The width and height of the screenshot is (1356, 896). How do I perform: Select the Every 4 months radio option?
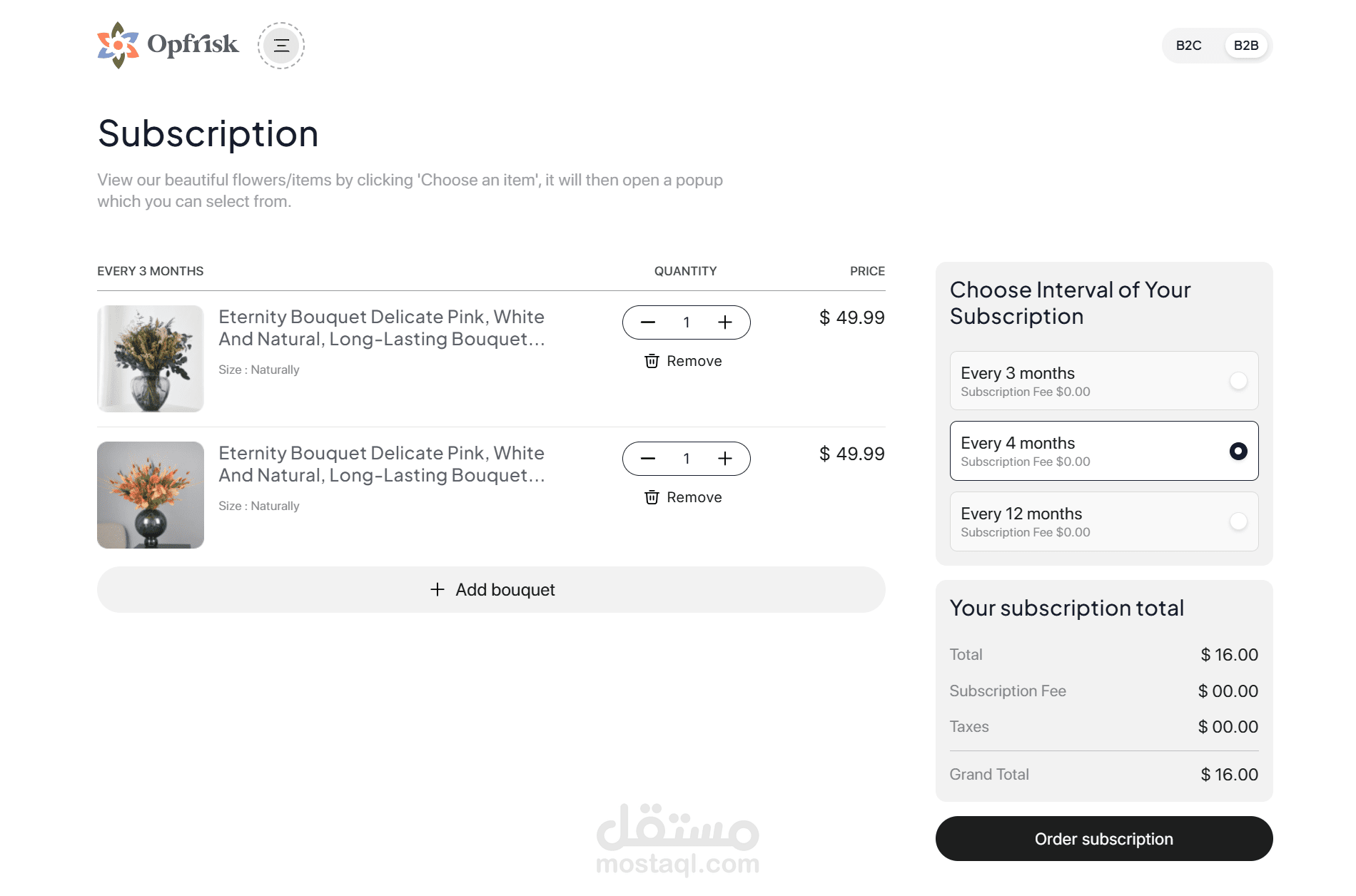[x=1239, y=451]
